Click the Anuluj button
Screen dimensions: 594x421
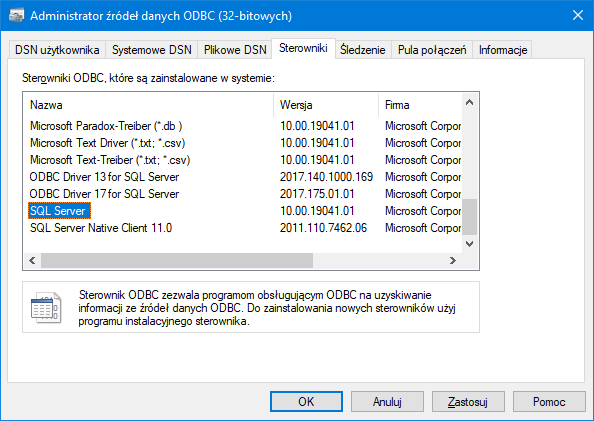click(x=387, y=401)
